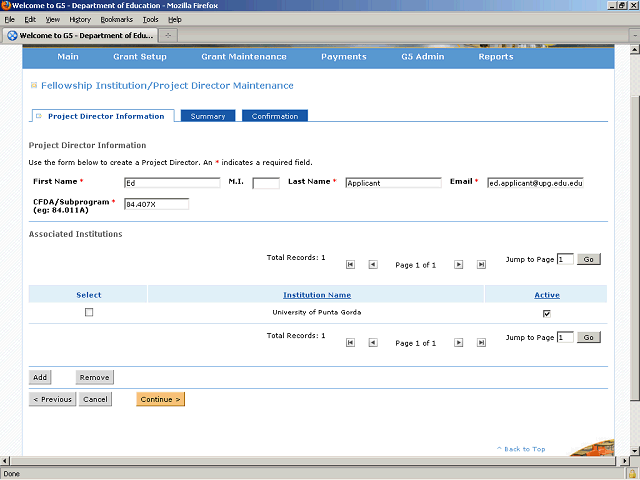Go to first page in lower pager

(x=350, y=342)
